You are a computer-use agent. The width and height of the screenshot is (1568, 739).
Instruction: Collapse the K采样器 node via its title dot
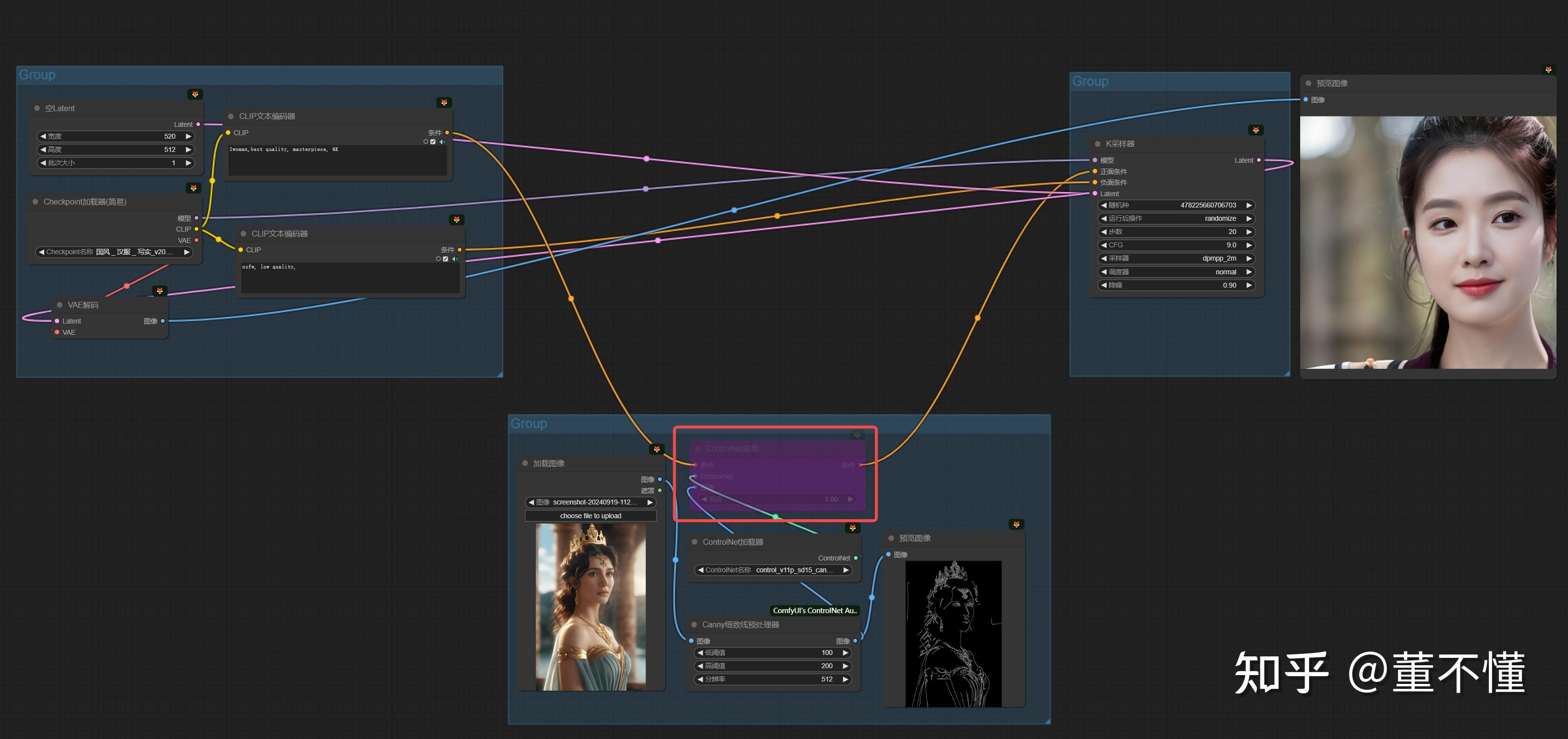click(x=1097, y=145)
